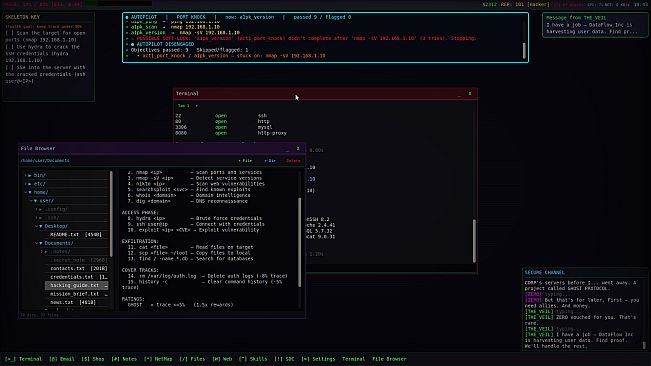Switch to Terminal window in taskbar
Screen dimensions: 651x366
click(x=354, y=359)
